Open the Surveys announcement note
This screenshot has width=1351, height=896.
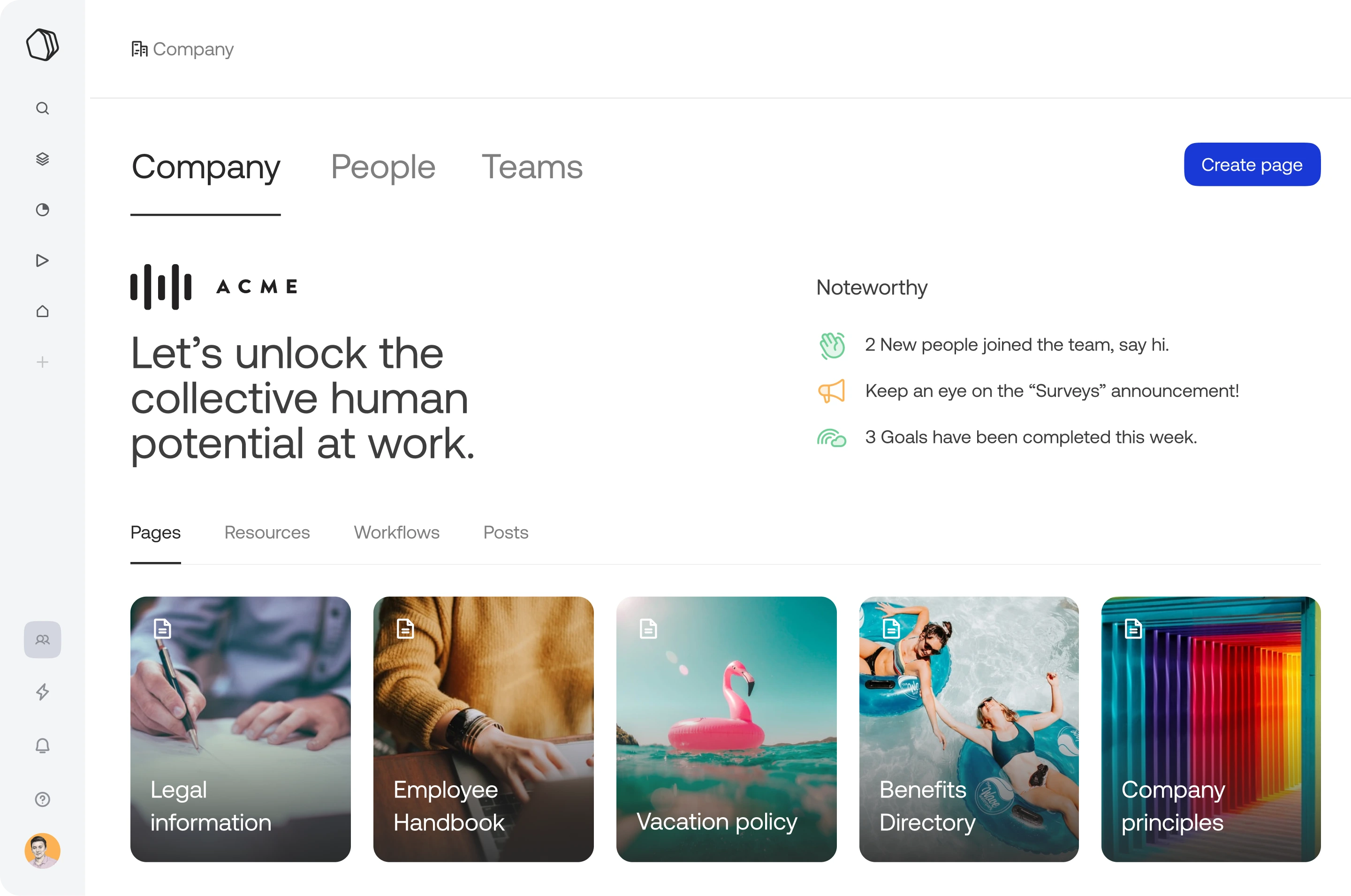click(x=1052, y=391)
